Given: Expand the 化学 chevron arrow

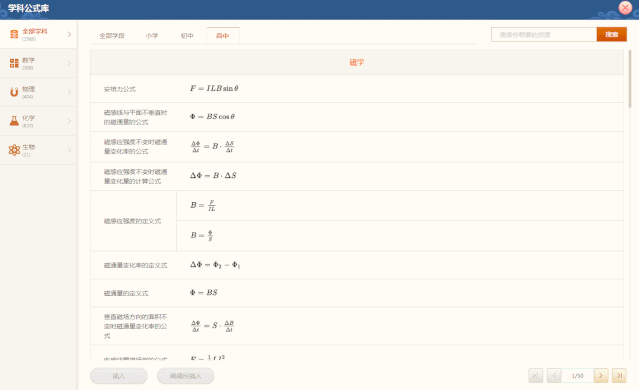Looking at the screenshot, I should click(x=69, y=121).
